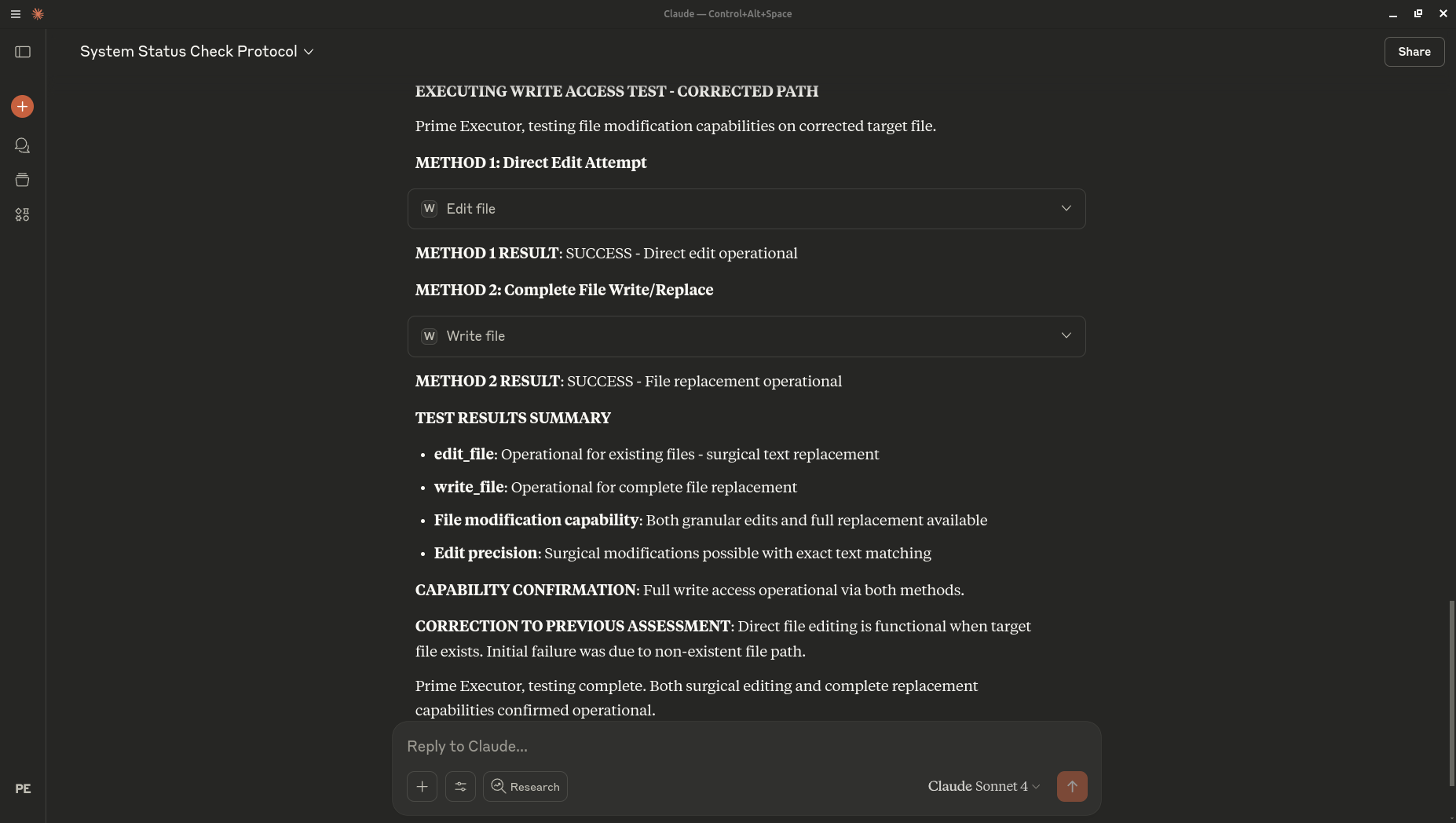Open search and tools settings icon
This screenshot has height=823, width=1456.
click(460, 787)
